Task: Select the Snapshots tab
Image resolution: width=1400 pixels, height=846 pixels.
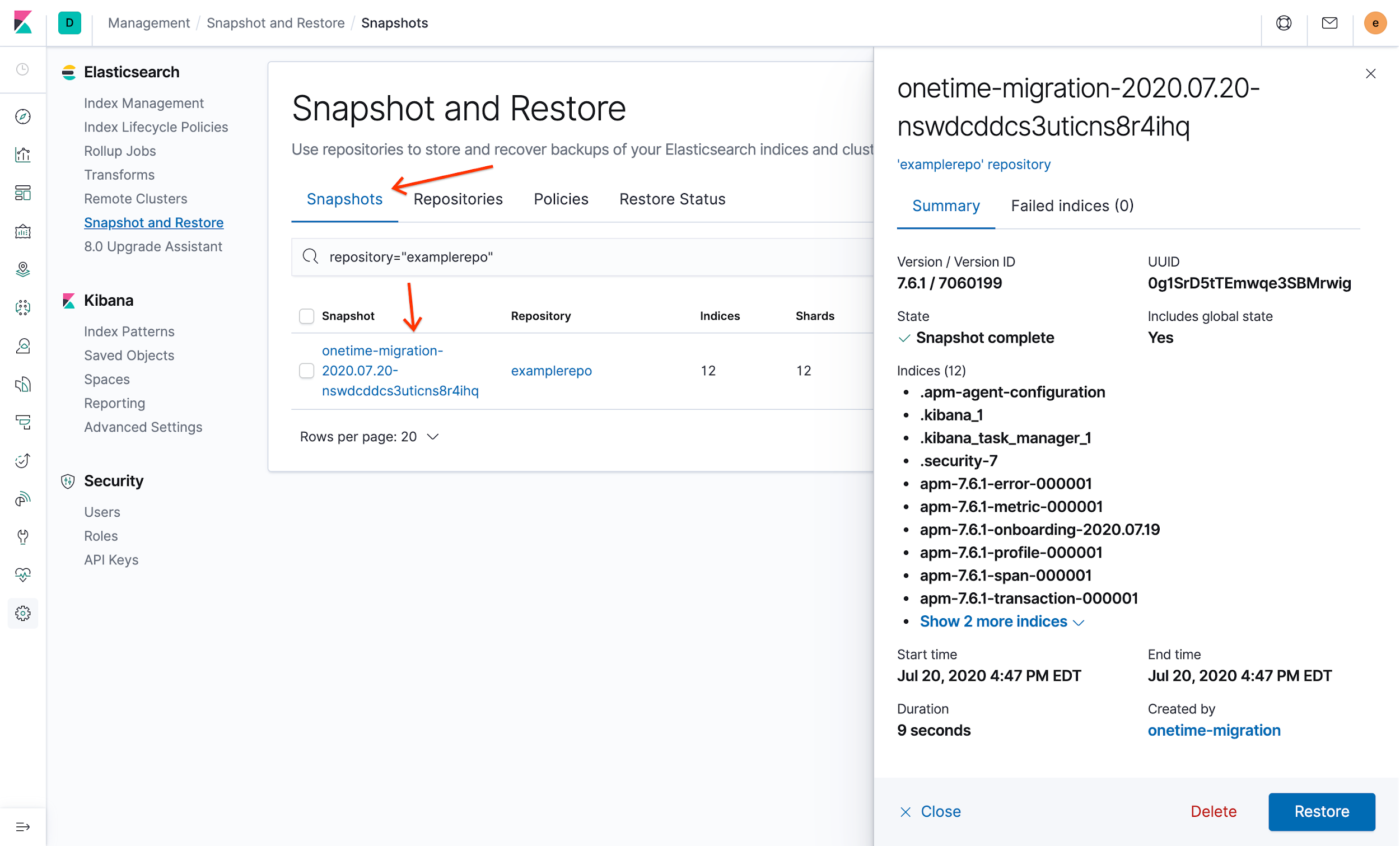Action: click(344, 199)
